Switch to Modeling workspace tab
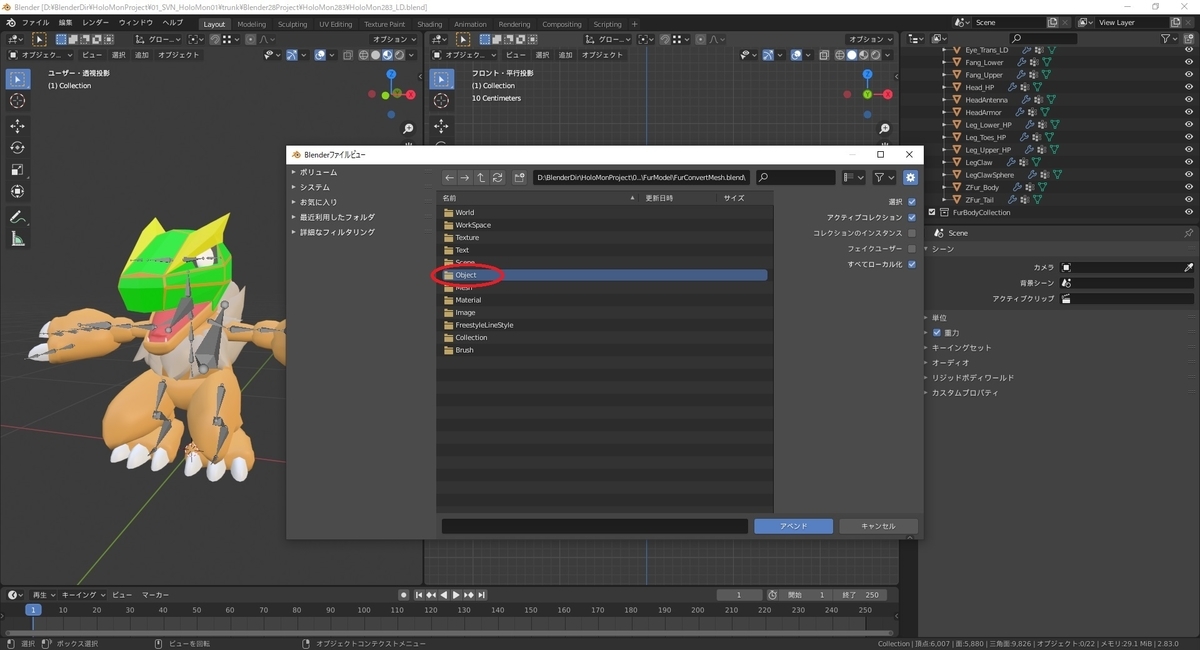Image resolution: width=1200 pixels, height=650 pixels. coord(252,24)
